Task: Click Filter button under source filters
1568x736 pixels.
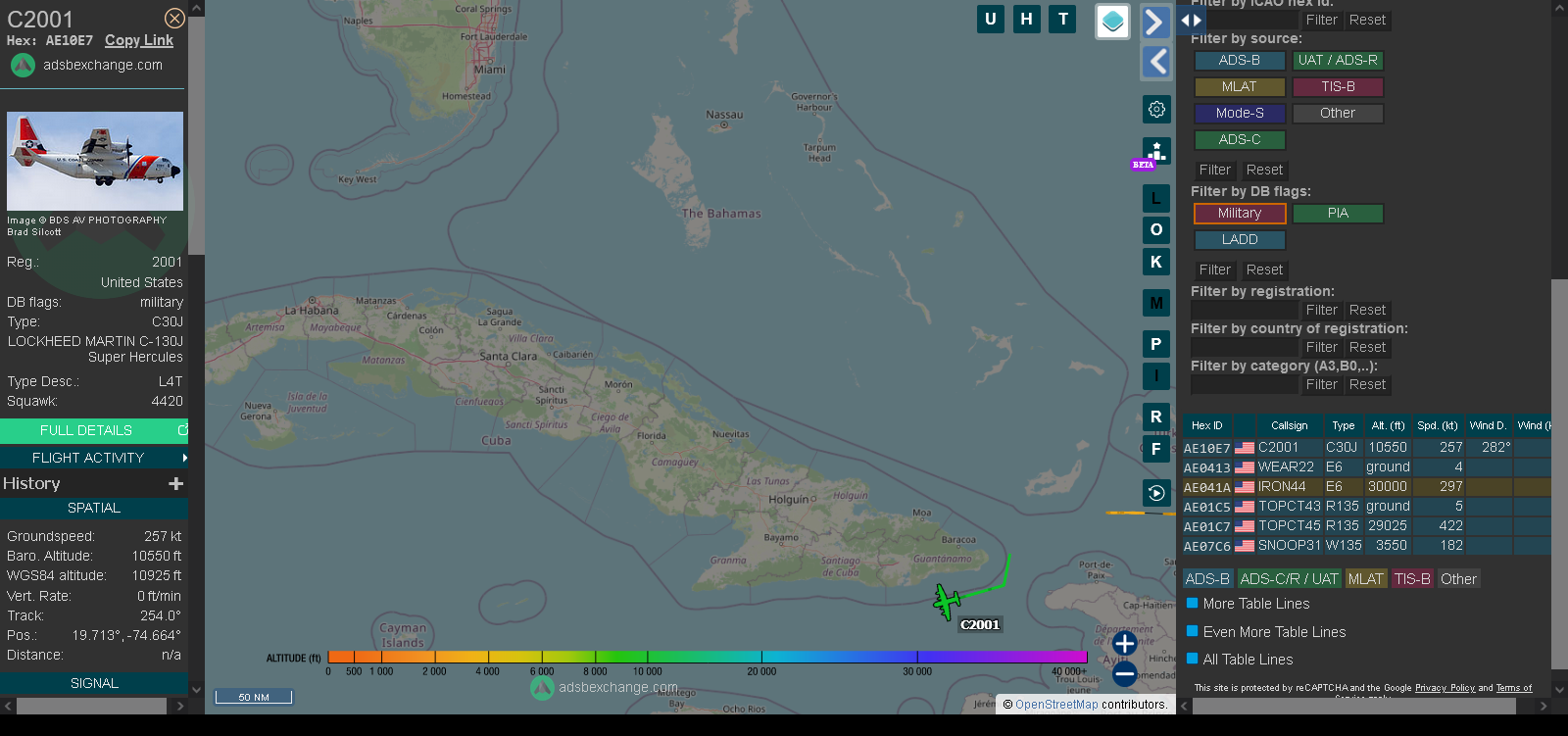Action: pyautogui.click(x=1215, y=170)
